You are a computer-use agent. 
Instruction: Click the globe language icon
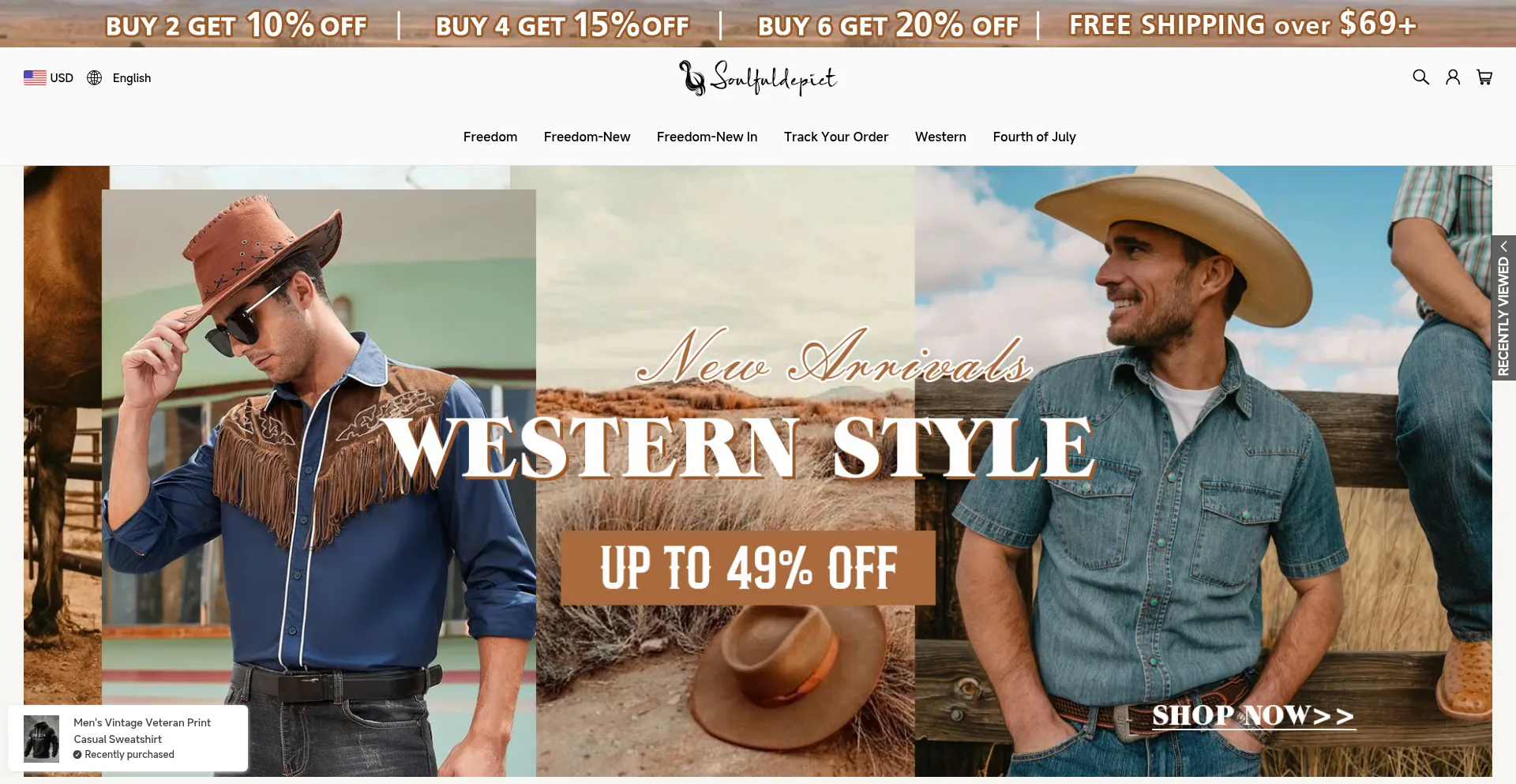click(x=95, y=77)
